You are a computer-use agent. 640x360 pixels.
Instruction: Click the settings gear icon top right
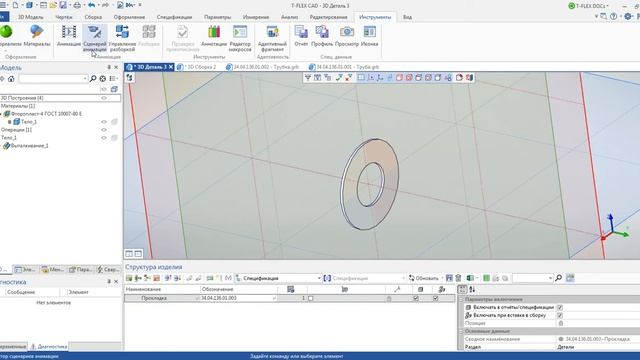[628, 17]
